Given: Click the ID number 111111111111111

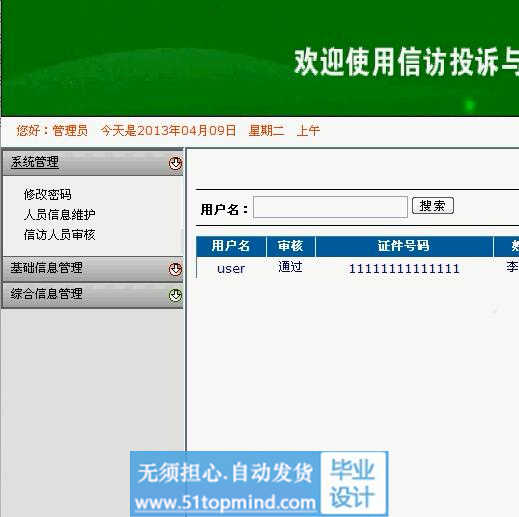Looking at the screenshot, I should (x=404, y=269).
